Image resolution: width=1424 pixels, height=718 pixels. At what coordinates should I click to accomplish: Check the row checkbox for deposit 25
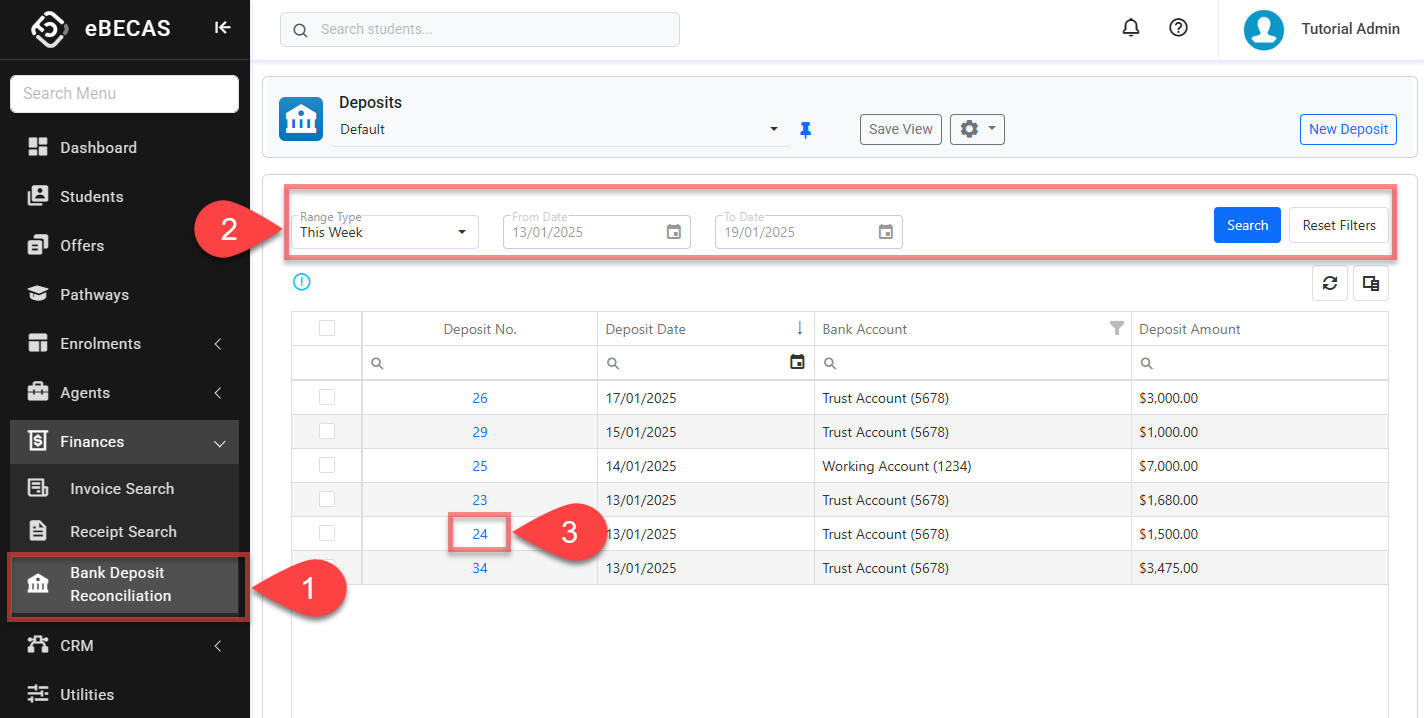click(327, 466)
